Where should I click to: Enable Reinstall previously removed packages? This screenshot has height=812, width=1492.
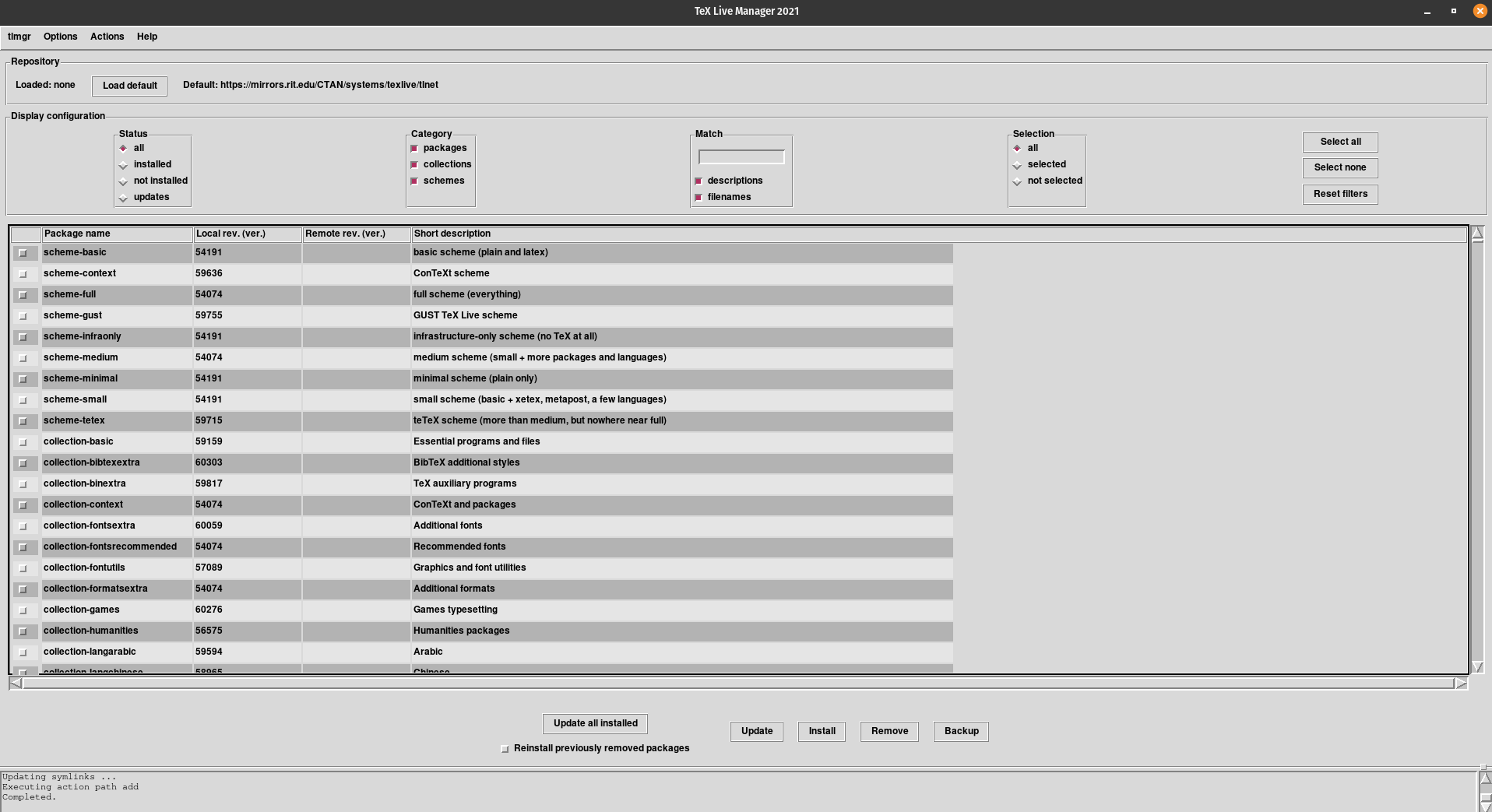505,749
